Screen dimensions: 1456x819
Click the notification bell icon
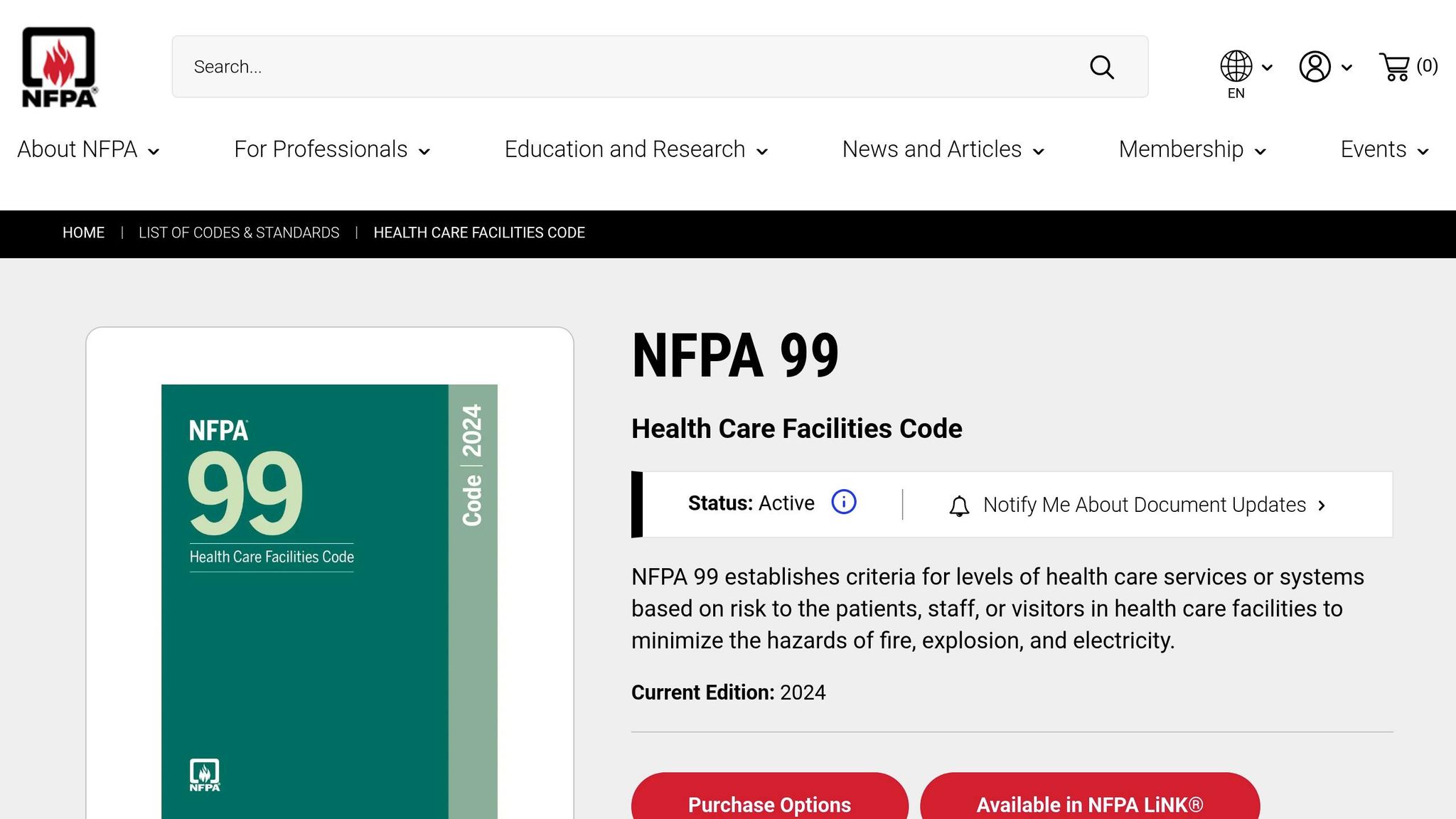[959, 505]
